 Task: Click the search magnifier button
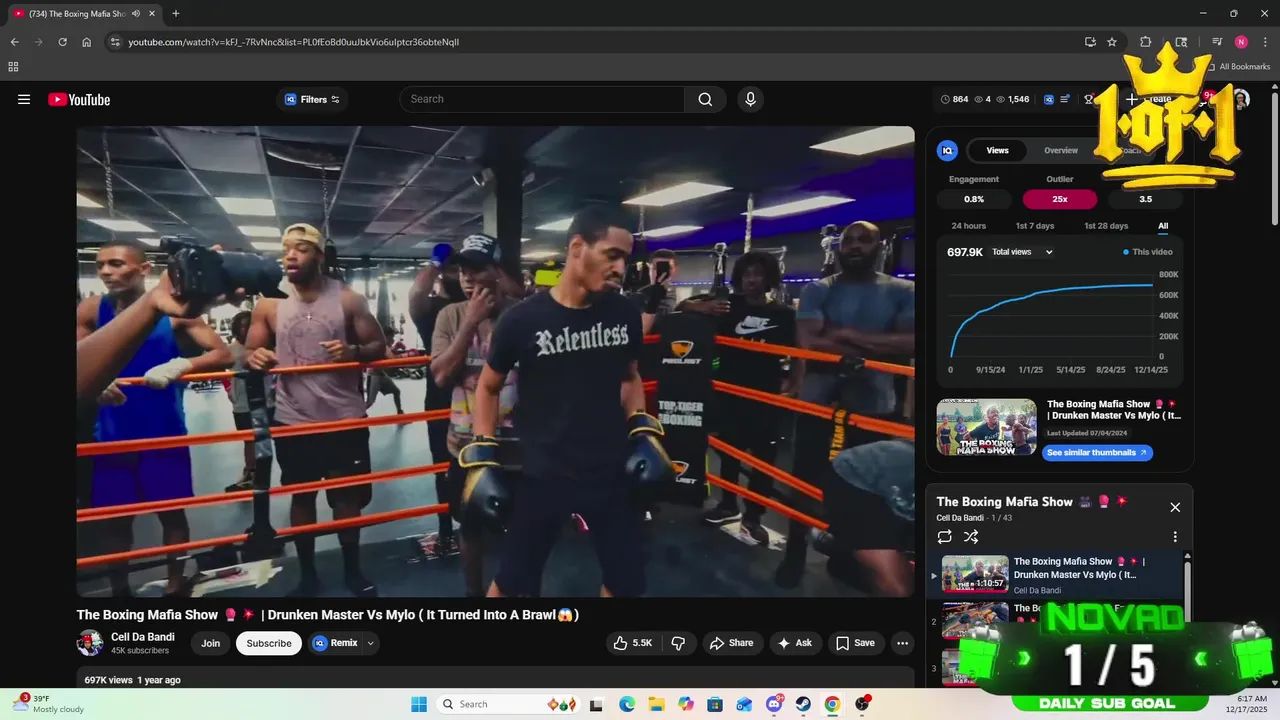tap(705, 99)
